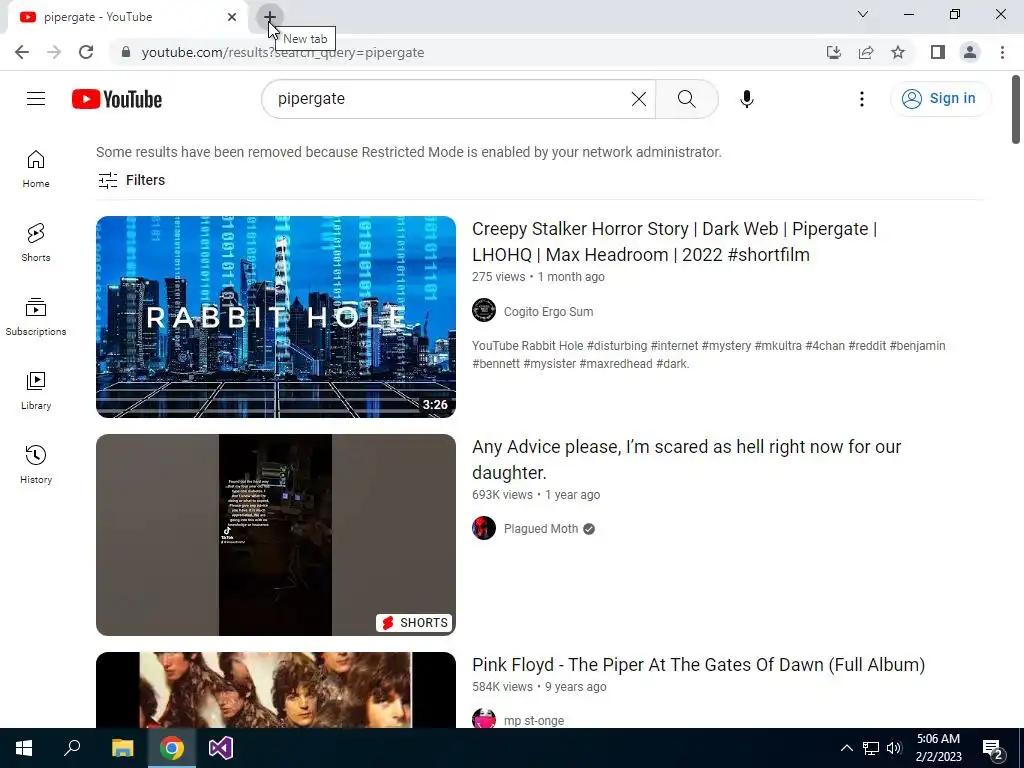Image resolution: width=1024 pixels, height=768 pixels.
Task: Open volume control in tray
Action: (895, 748)
